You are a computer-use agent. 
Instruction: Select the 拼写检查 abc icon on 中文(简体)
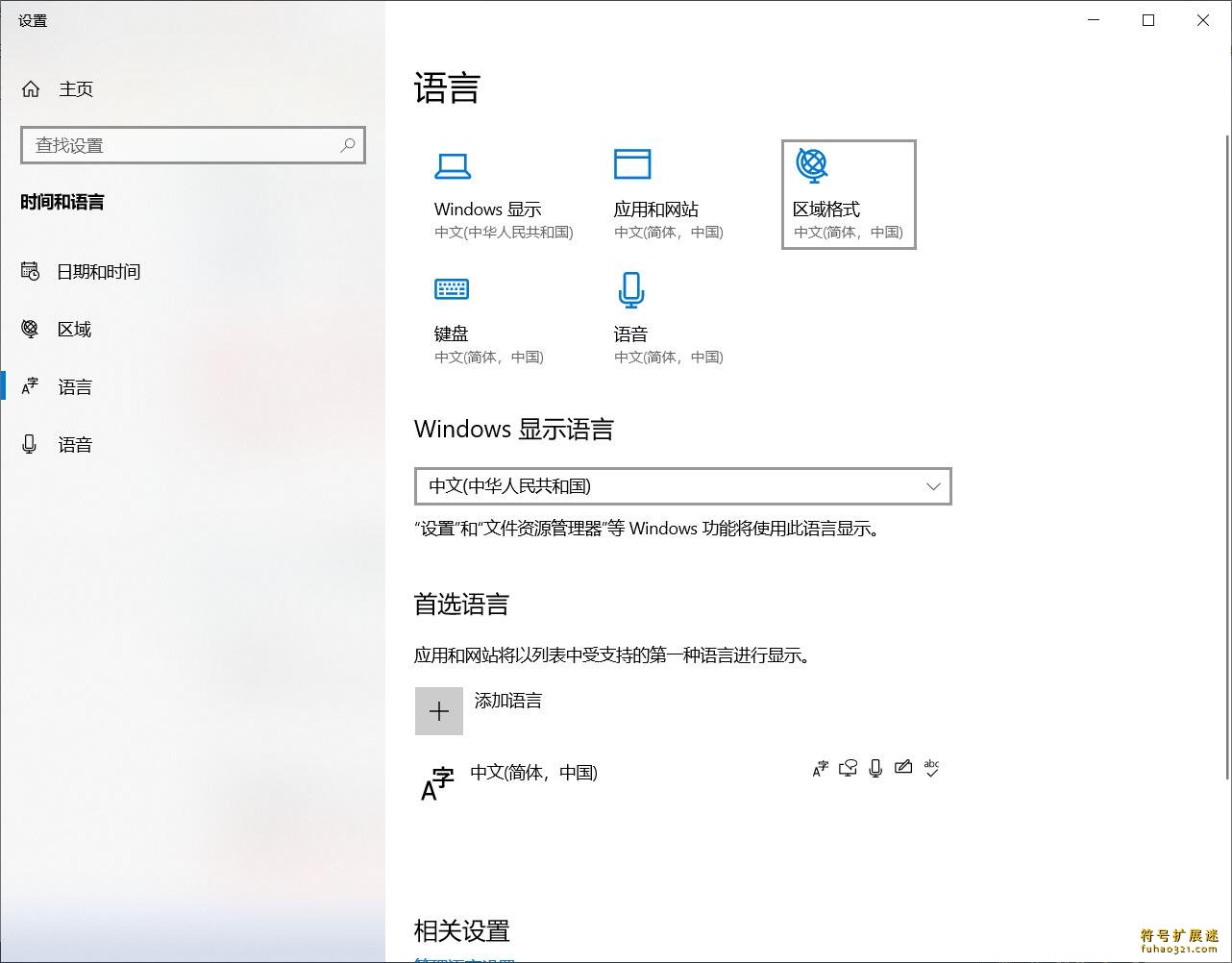(x=931, y=767)
